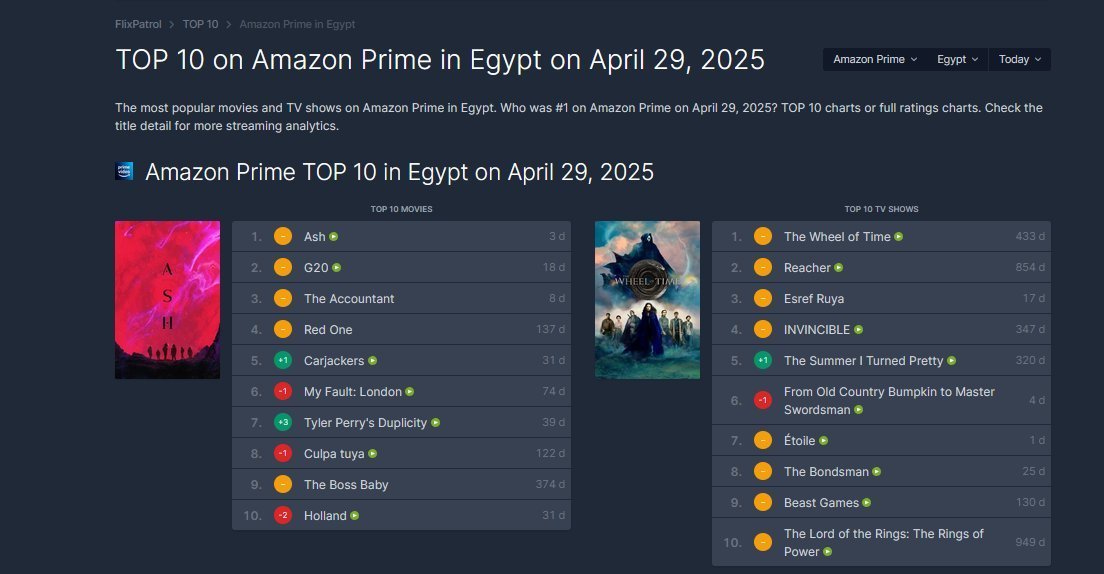Click the -2 rank change badge for Holland
Image resolution: width=1104 pixels, height=574 pixels.
283,516
